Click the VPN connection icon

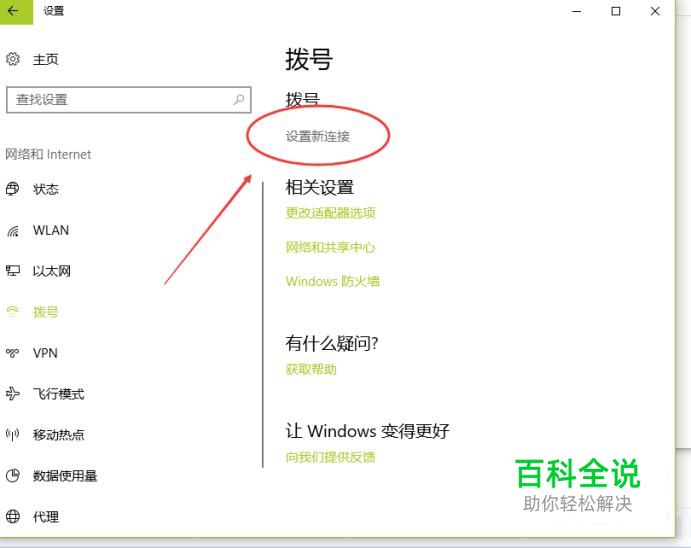(x=13, y=353)
